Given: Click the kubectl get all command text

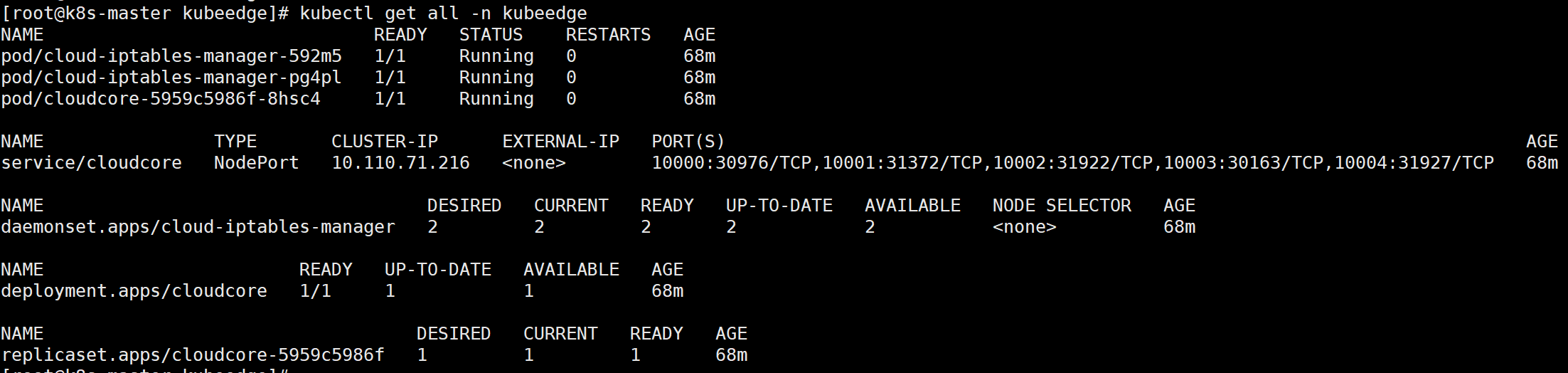Looking at the screenshot, I should coord(443,13).
